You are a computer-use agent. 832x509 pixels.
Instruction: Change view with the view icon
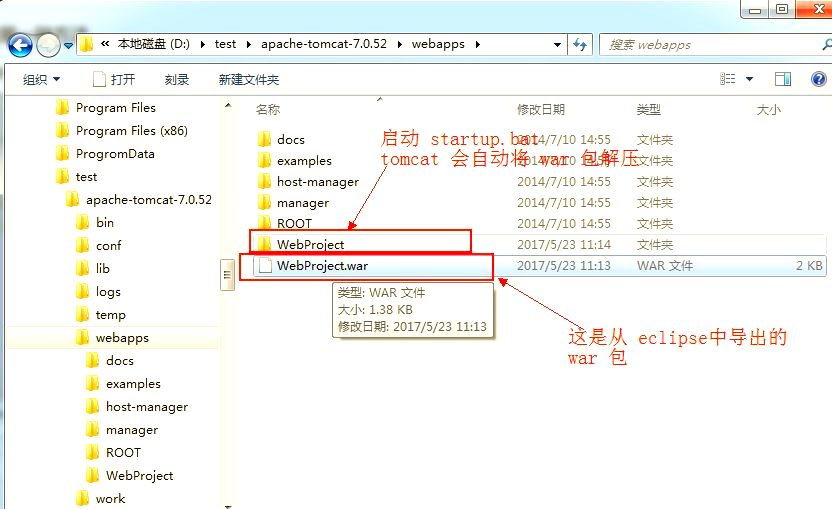coord(727,79)
